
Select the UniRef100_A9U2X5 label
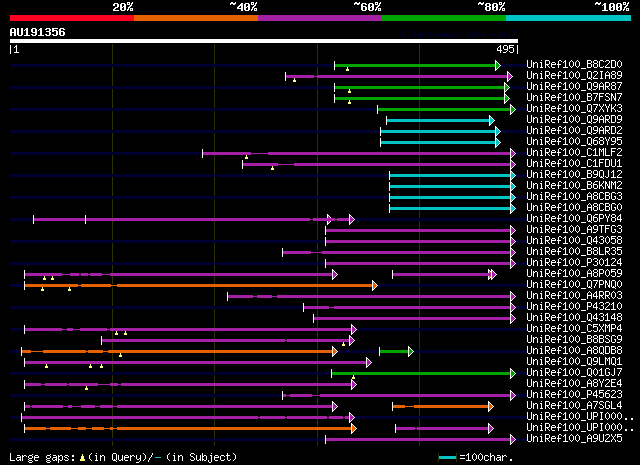click(x=574, y=439)
